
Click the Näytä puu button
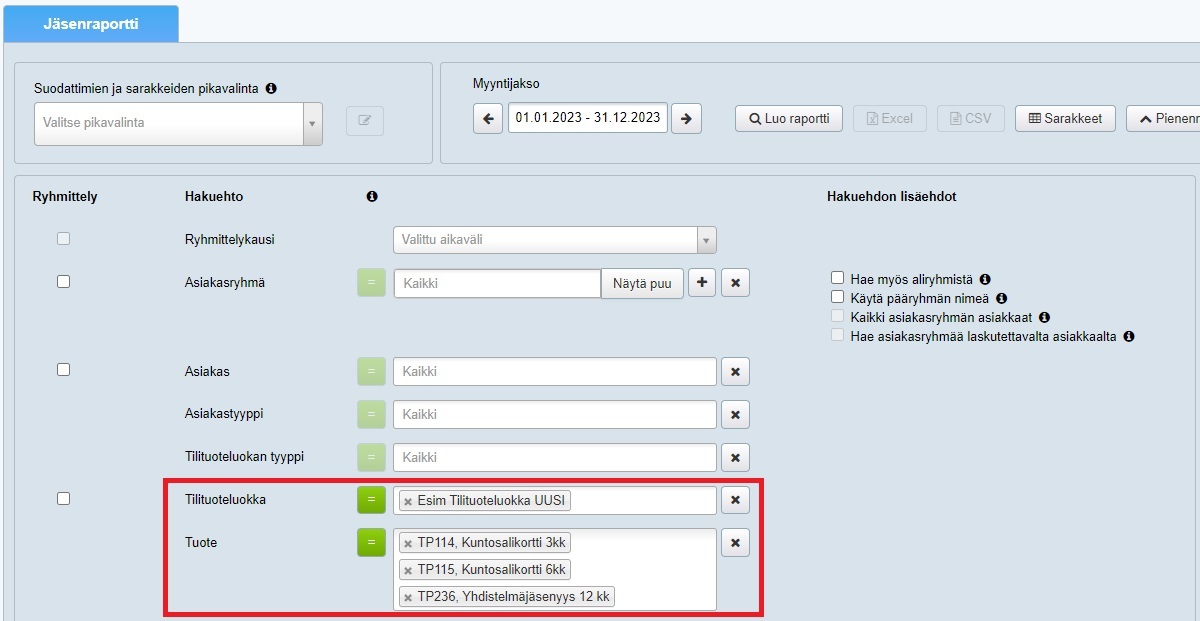[642, 283]
